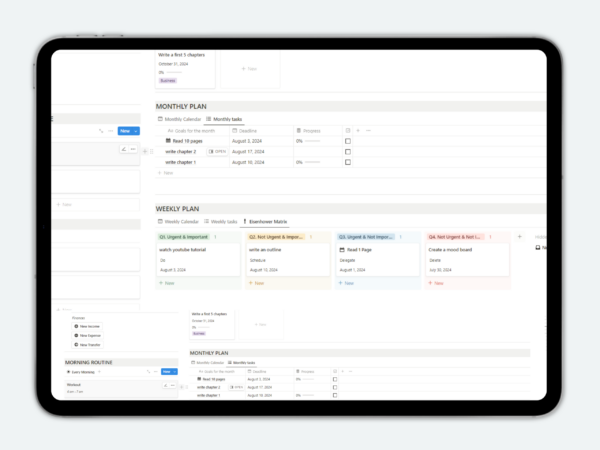Open the calendar icon on Read 1 Page card
600x450 pixels.
pyautogui.click(x=342, y=250)
